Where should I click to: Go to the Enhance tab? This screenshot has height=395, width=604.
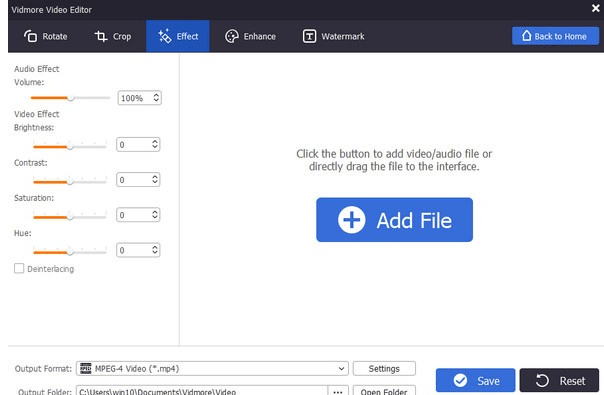250,36
